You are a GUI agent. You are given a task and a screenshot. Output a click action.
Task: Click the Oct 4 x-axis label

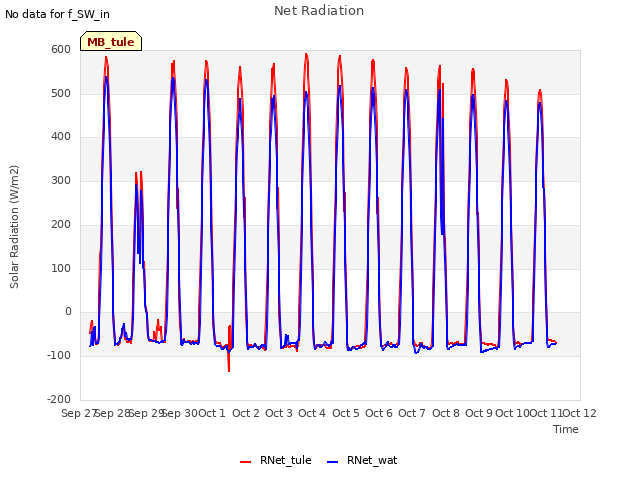pyautogui.click(x=312, y=413)
